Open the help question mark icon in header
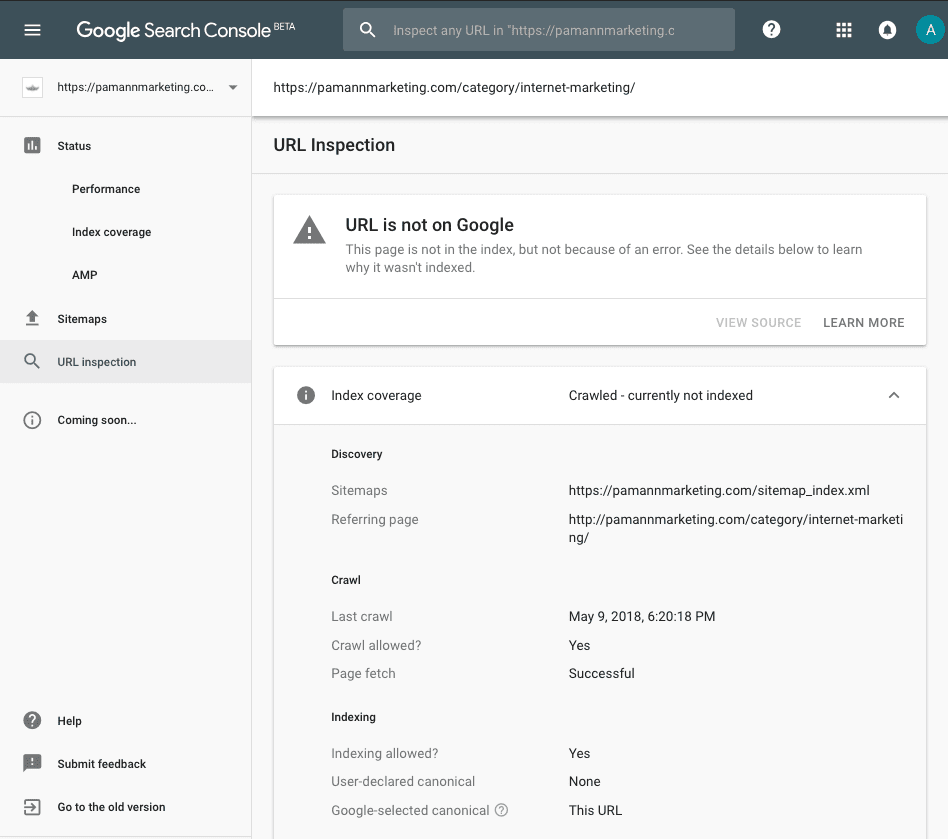Viewport: 948px width, 839px height. pyautogui.click(x=771, y=30)
